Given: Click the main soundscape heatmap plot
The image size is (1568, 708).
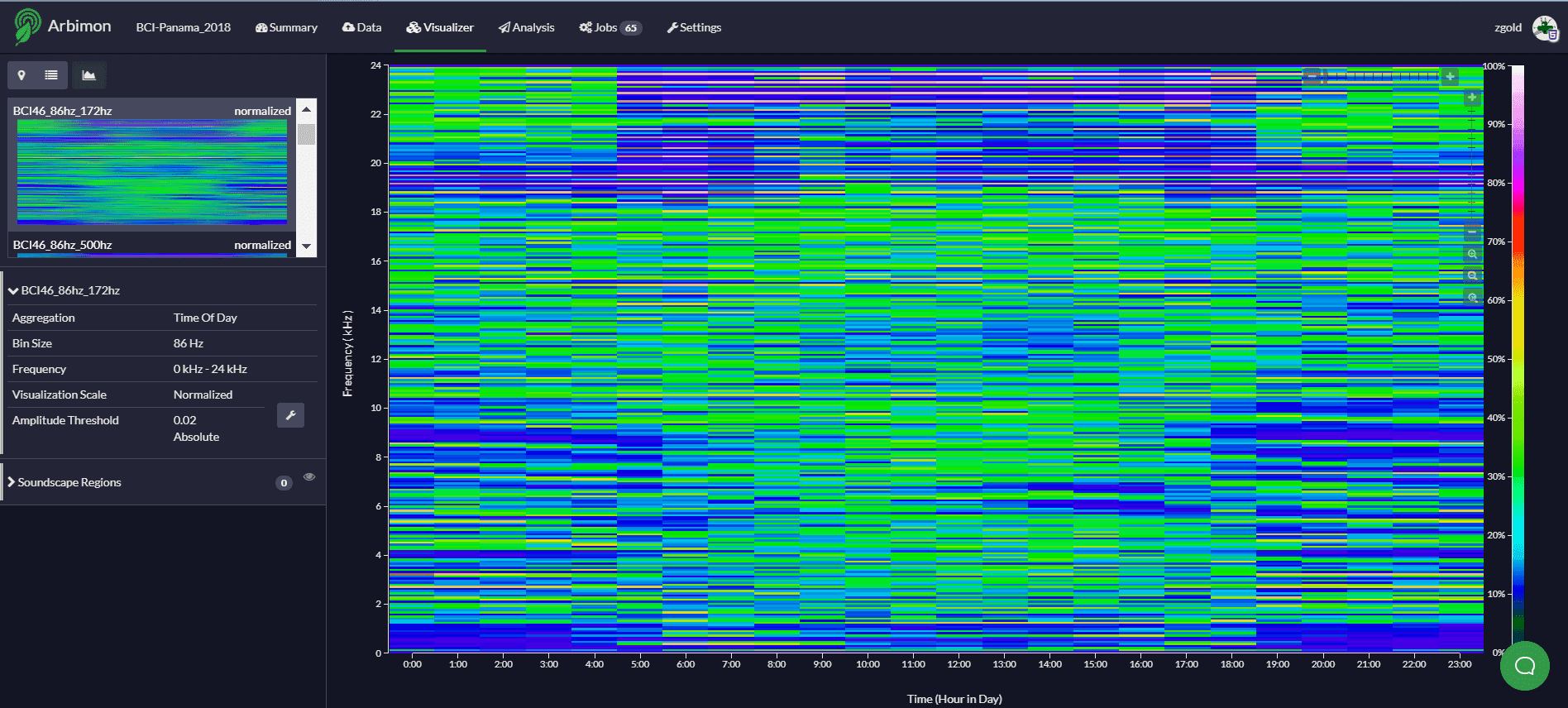Looking at the screenshot, I should [x=935, y=359].
